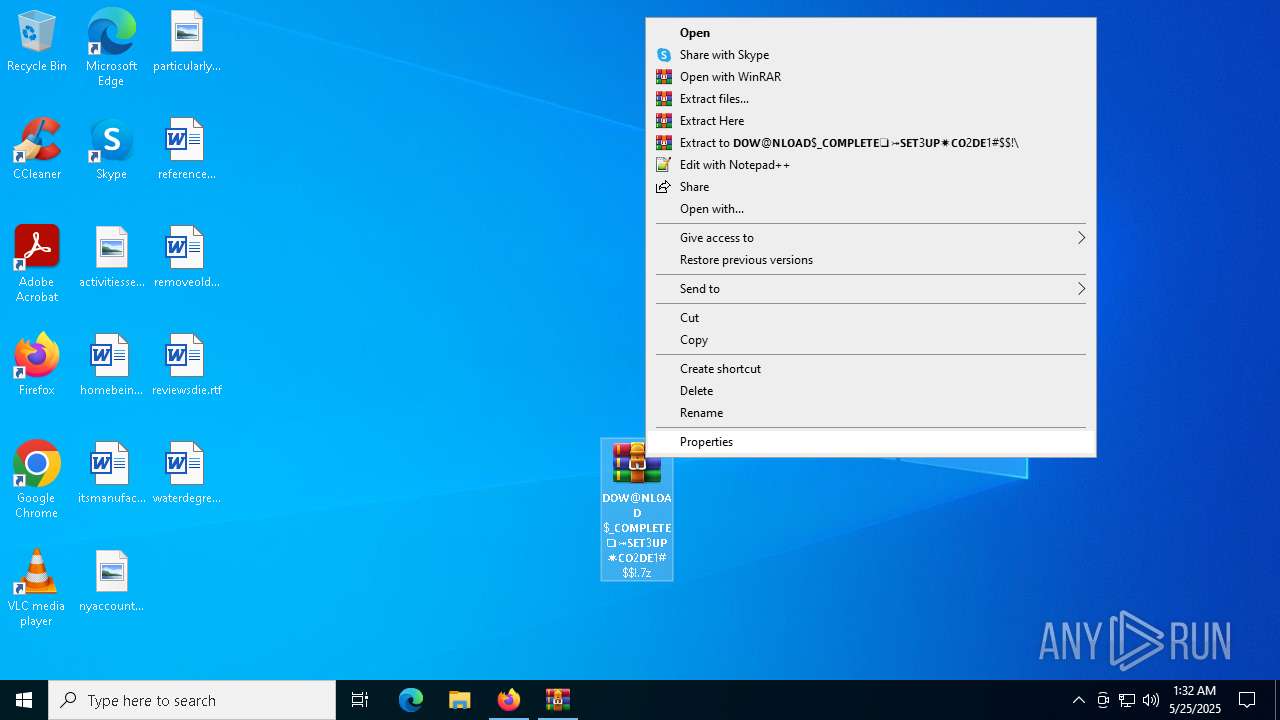Expand the Send to submenu

(x=871, y=289)
